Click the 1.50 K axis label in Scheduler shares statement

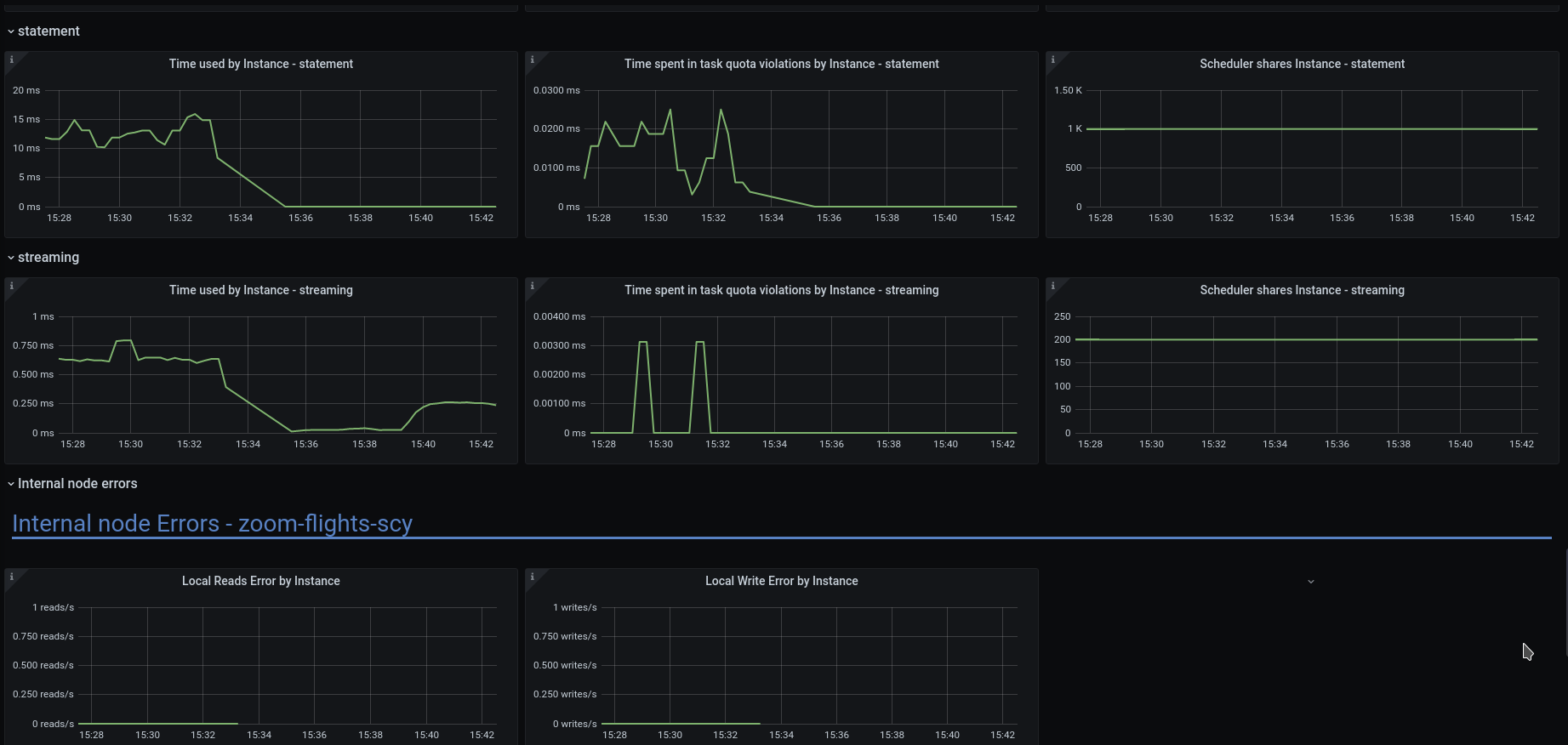click(1068, 90)
